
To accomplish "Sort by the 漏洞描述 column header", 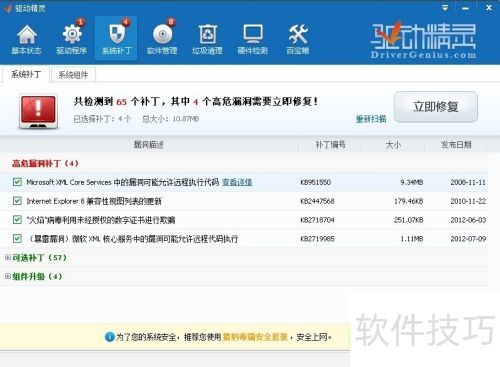I will point(149,144).
